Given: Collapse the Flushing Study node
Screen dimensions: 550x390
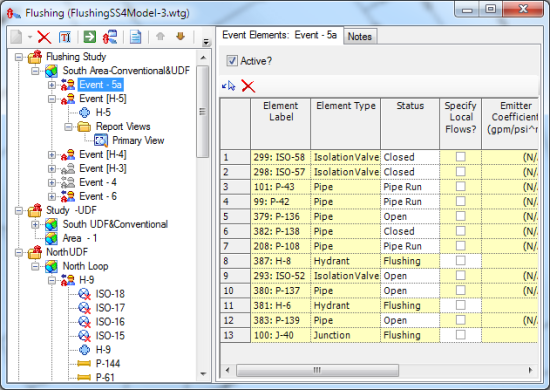Looking at the screenshot, I should [19, 57].
